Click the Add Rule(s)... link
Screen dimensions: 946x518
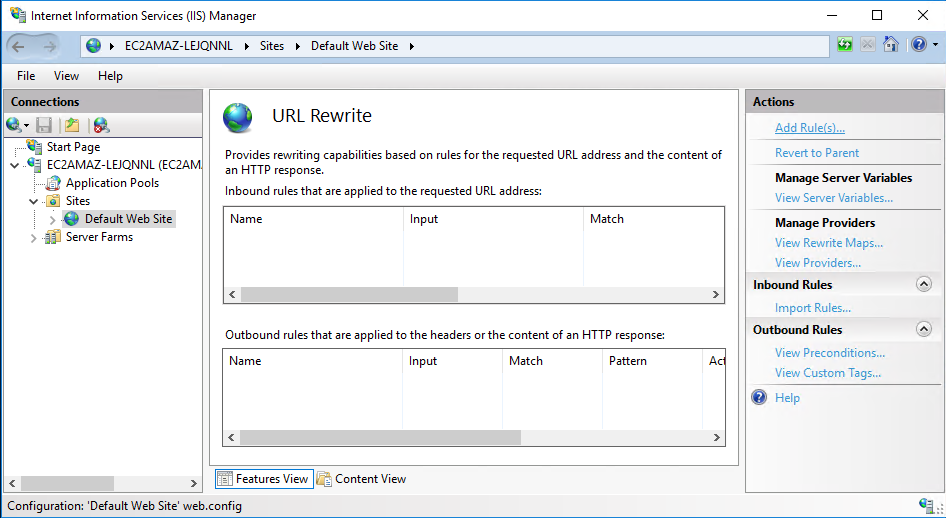click(x=809, y=128)
